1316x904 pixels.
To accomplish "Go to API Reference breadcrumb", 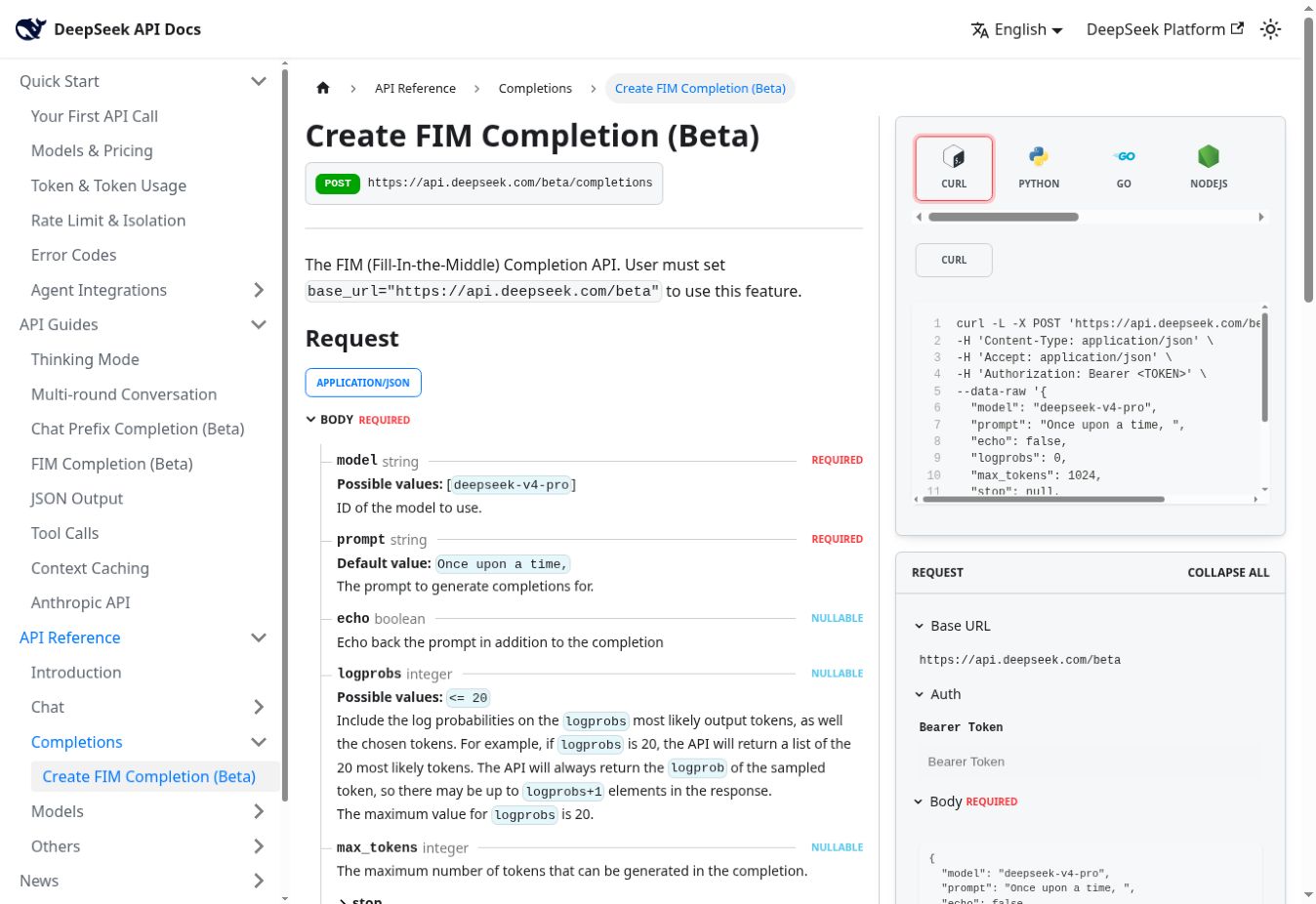I will 415,88.
